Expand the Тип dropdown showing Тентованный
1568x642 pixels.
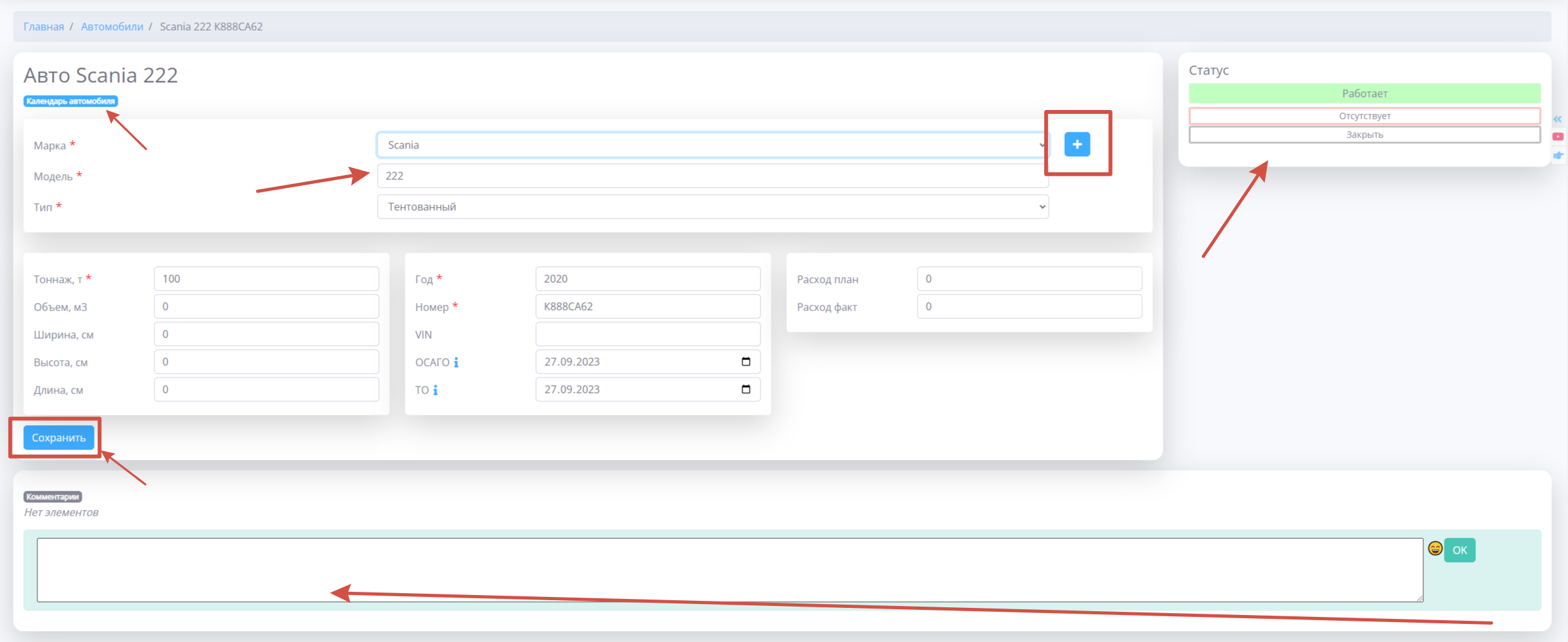[712, 207]
